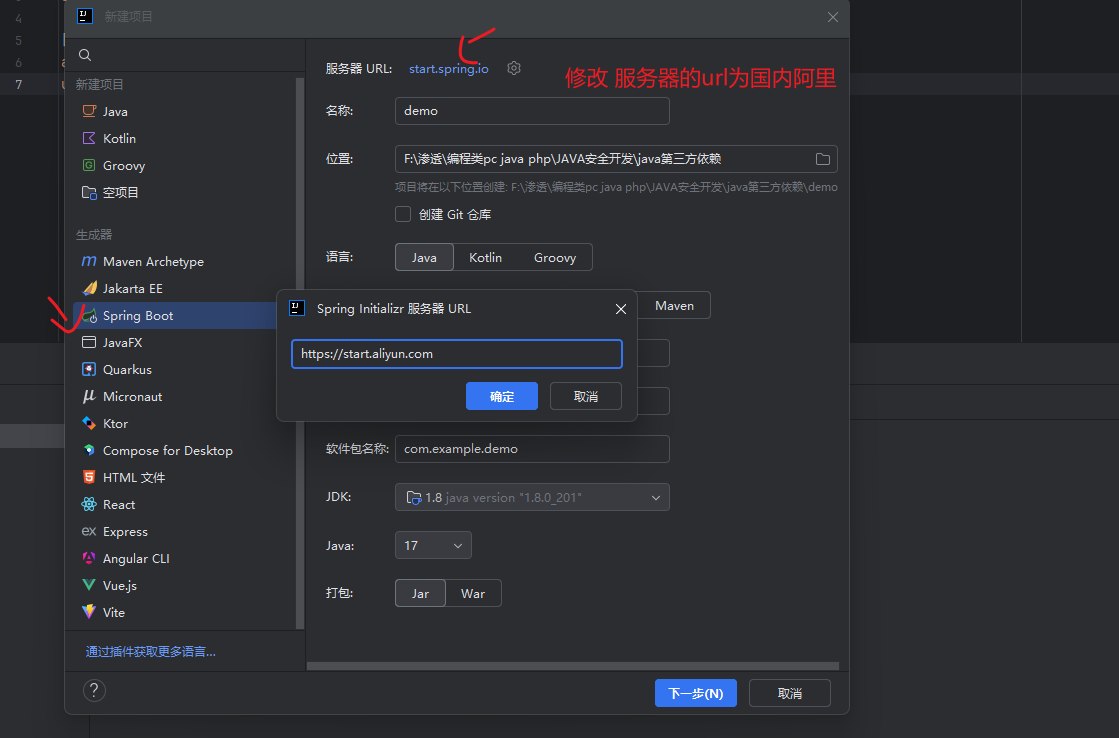Select Maven as the build type
Screen dimensions: 1119x738
coord(674,305)
